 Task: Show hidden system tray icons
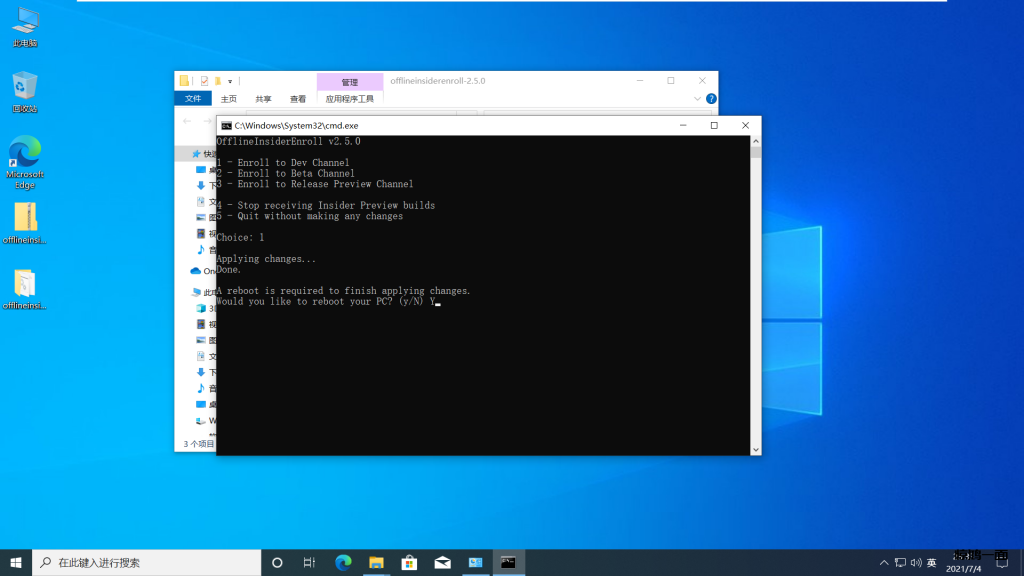[884, 562]
